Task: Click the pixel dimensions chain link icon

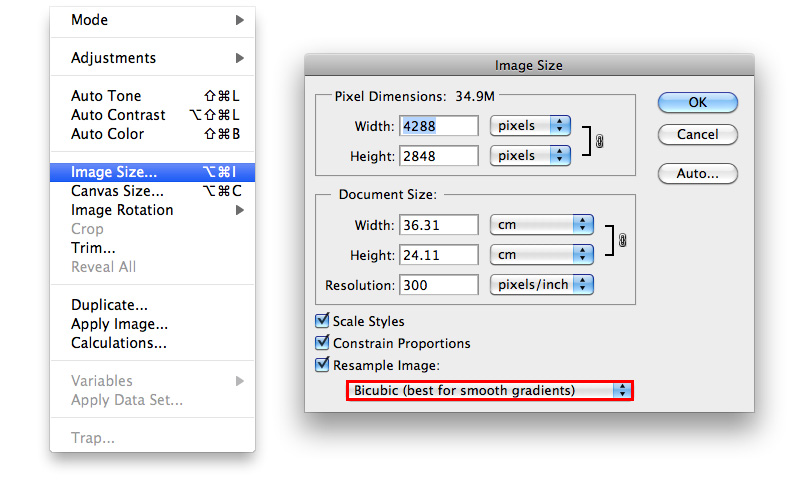Action: 599,142
